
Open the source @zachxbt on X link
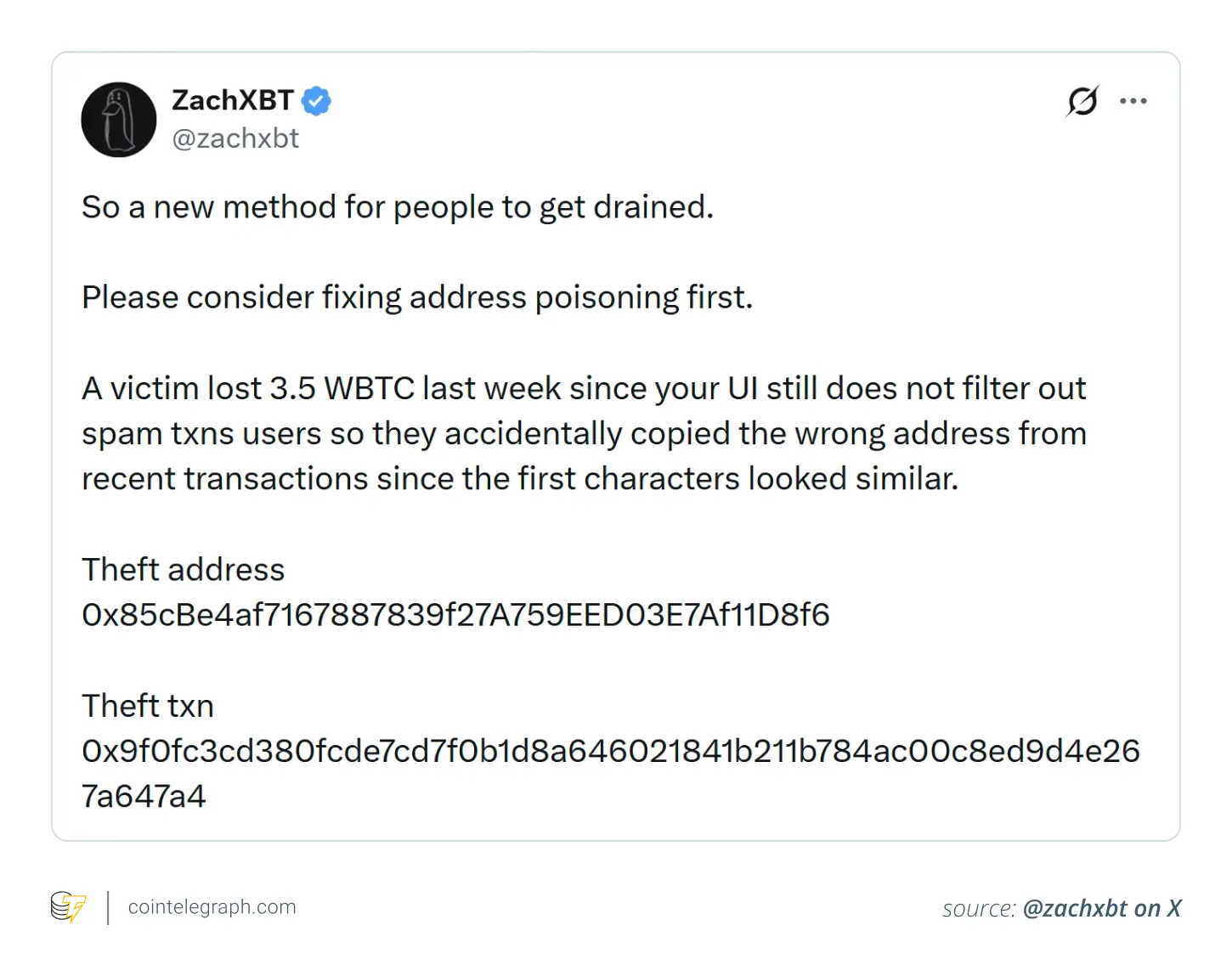pyautogui.click(x=1100, y=908)
